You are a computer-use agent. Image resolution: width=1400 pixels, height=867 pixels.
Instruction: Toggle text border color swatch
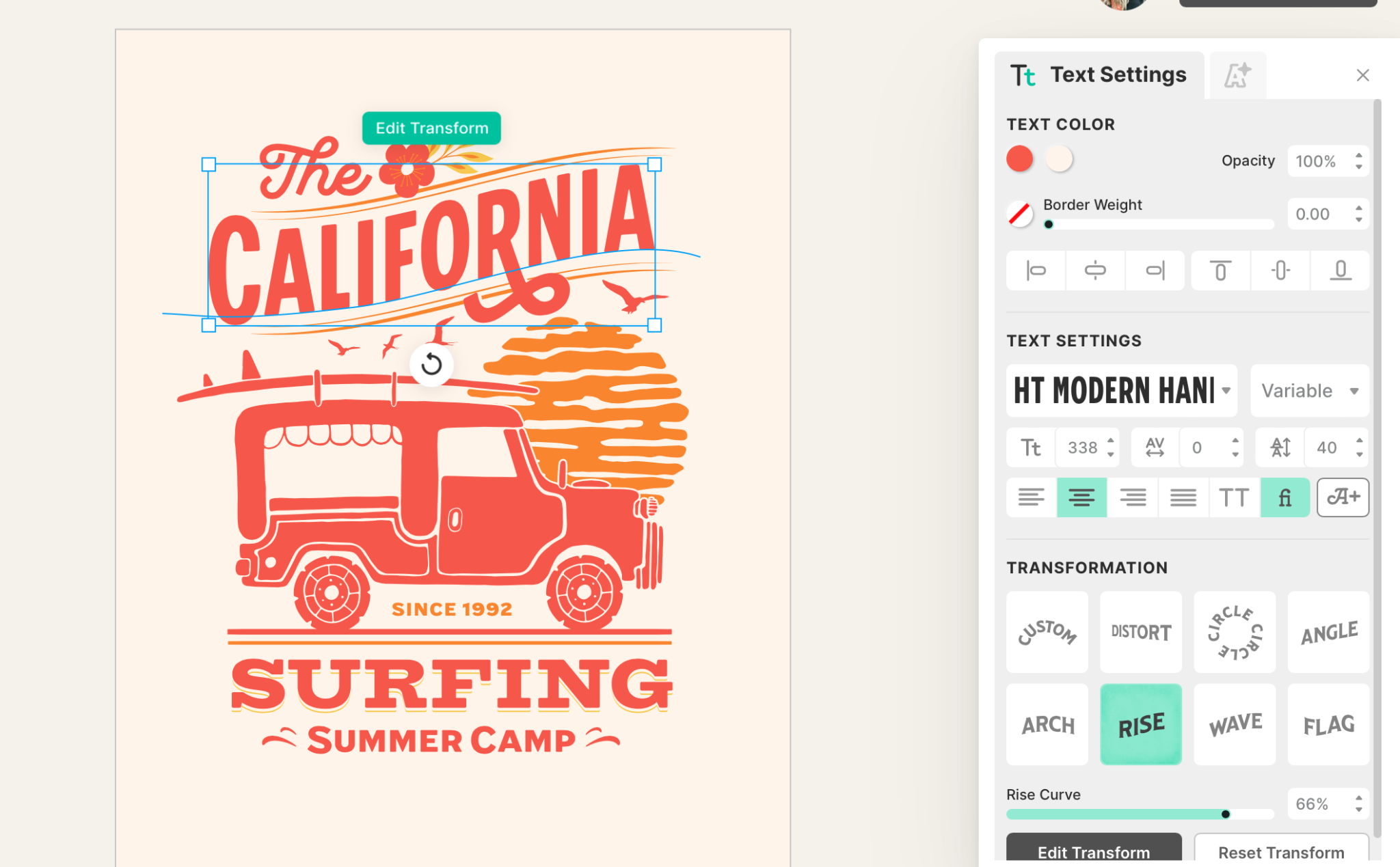coord(1021,213)
